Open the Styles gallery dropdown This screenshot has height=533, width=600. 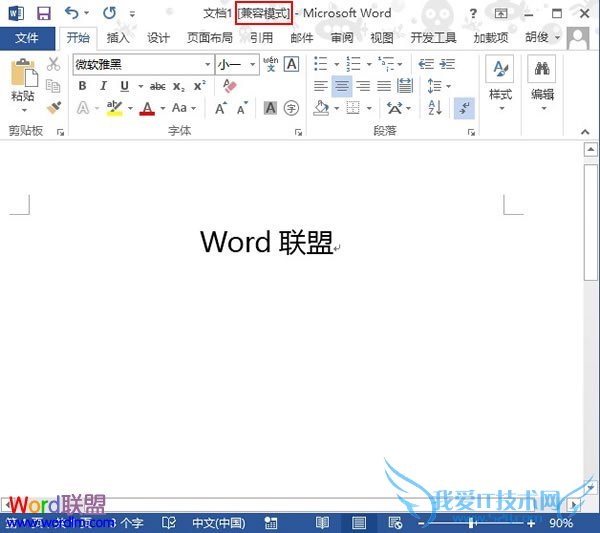pyautogui.click(x=500, y=80)
